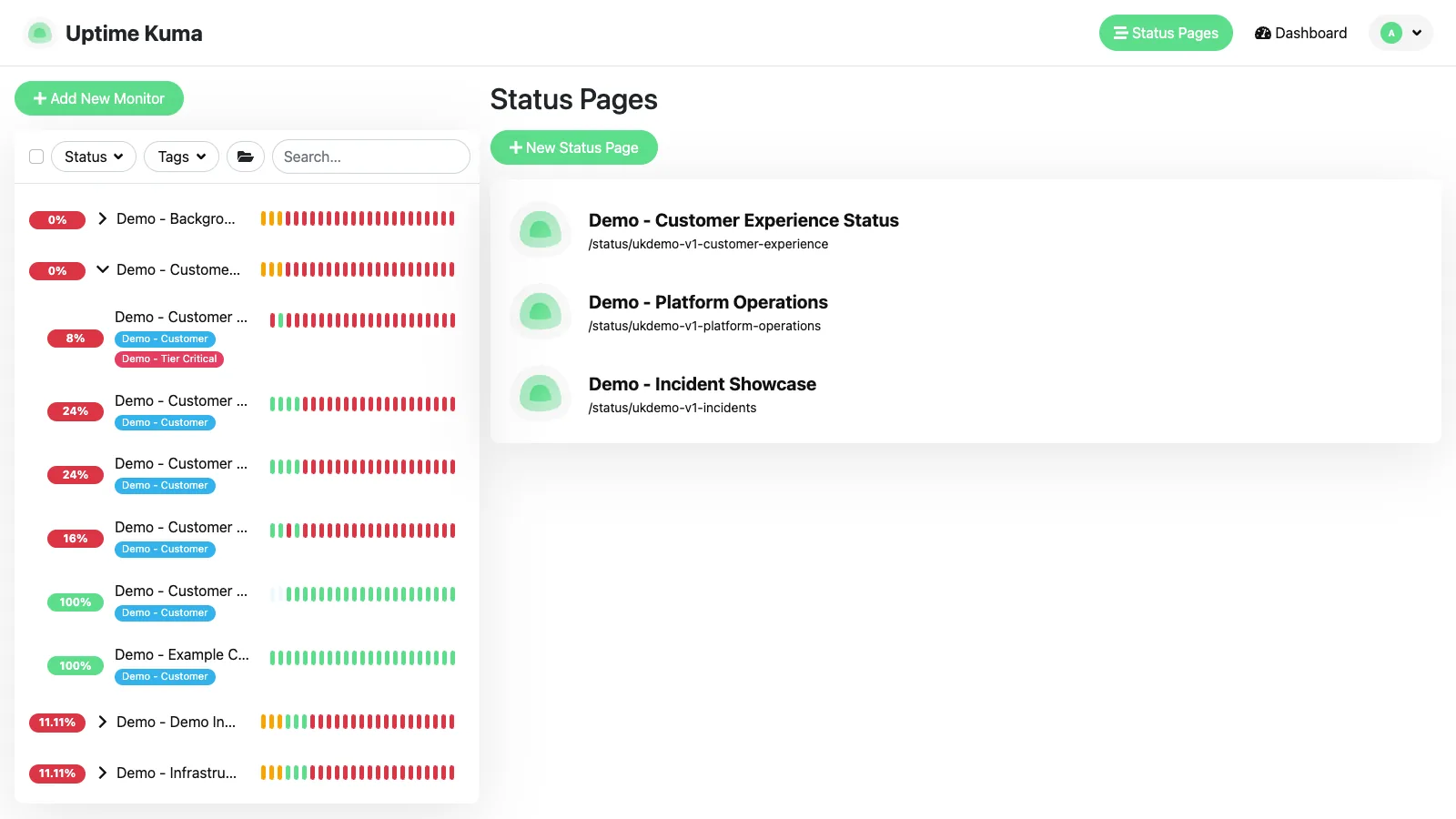Click the Uptime Kuma logo icon
This screenshot has width=1456, height=819.
[39, 34]
